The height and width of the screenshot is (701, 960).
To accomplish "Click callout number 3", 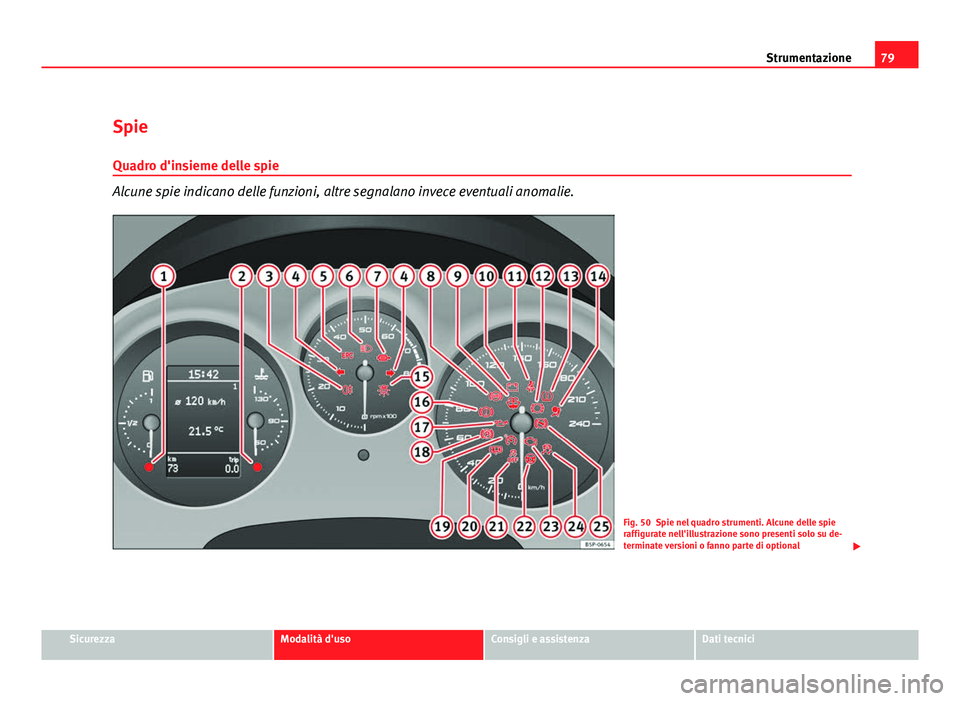I will [x=269, y=276].
